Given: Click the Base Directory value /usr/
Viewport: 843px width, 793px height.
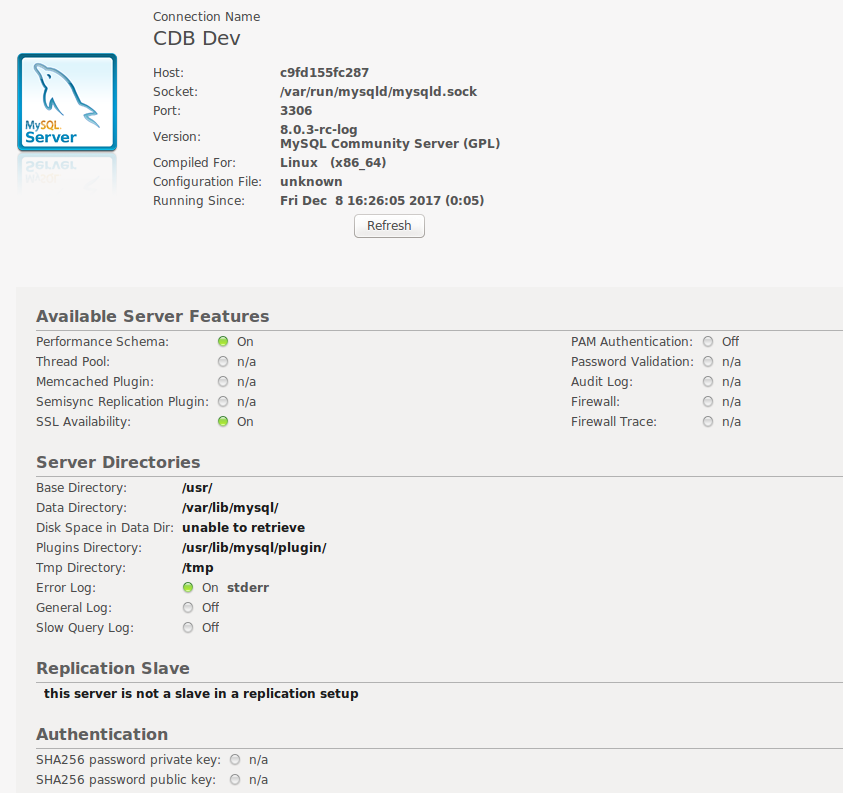Looking at the screenshot, I should coord(197,488).
